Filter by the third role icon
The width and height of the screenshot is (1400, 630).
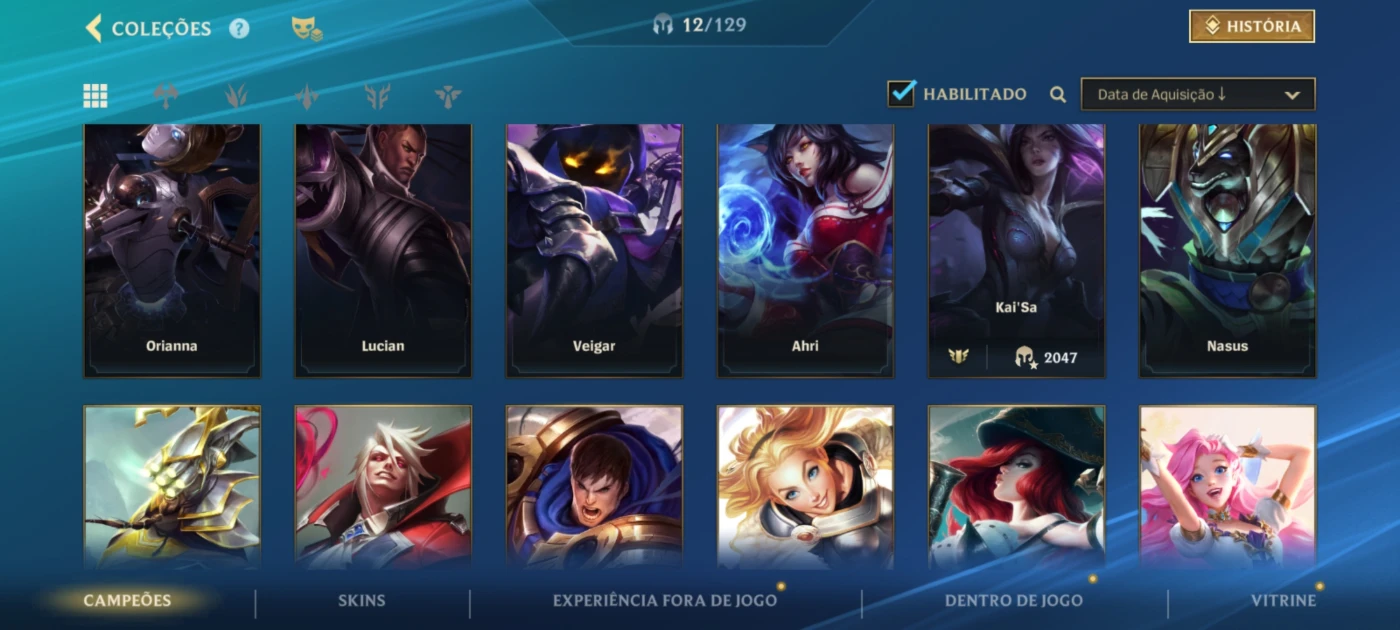point(307,96)
